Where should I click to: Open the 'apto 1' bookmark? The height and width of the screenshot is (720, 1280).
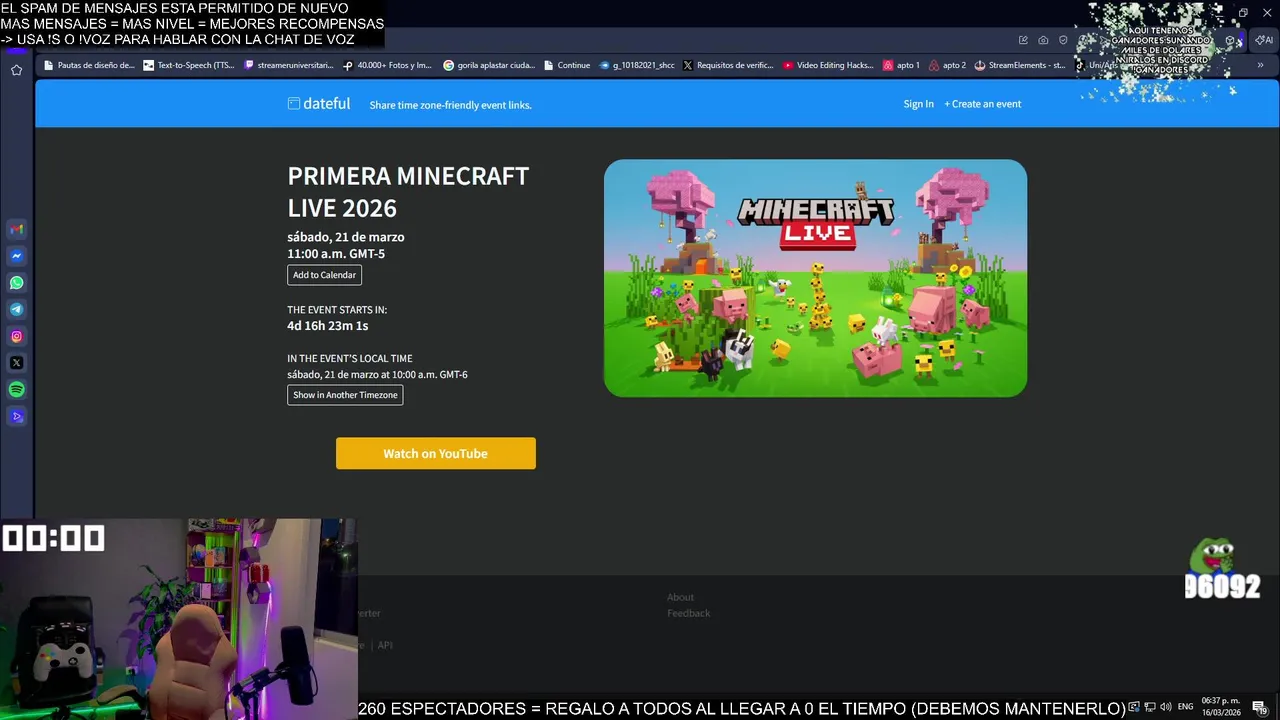pos(901,65)
